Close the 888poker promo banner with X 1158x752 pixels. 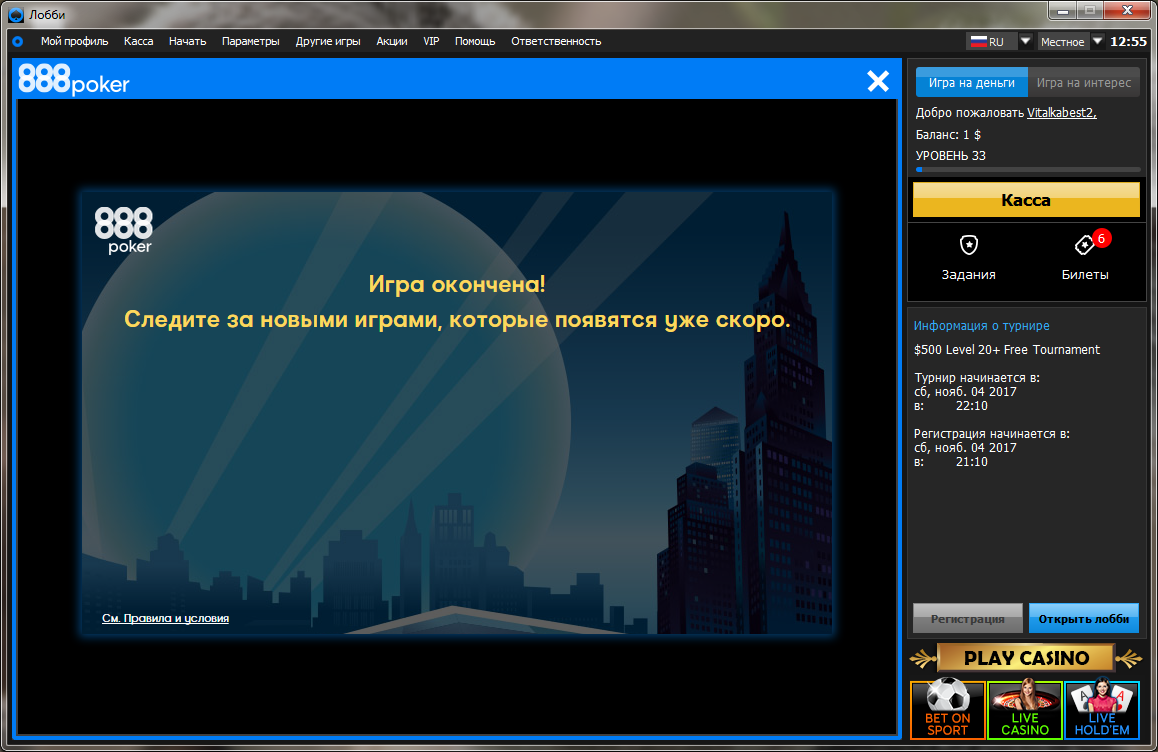click(x=878, y=81)
